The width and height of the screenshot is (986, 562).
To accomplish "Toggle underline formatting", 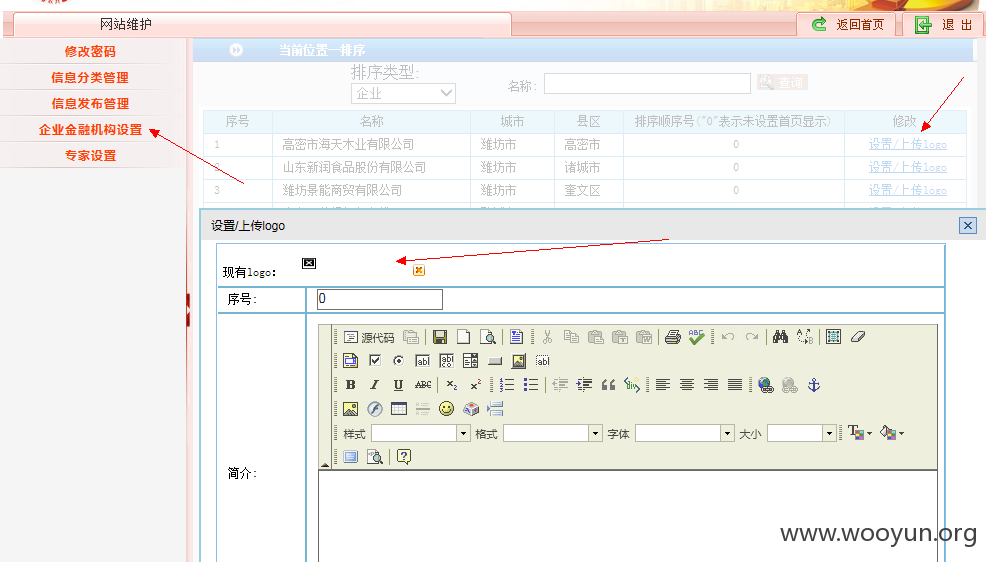I will [x=398, y=385].
